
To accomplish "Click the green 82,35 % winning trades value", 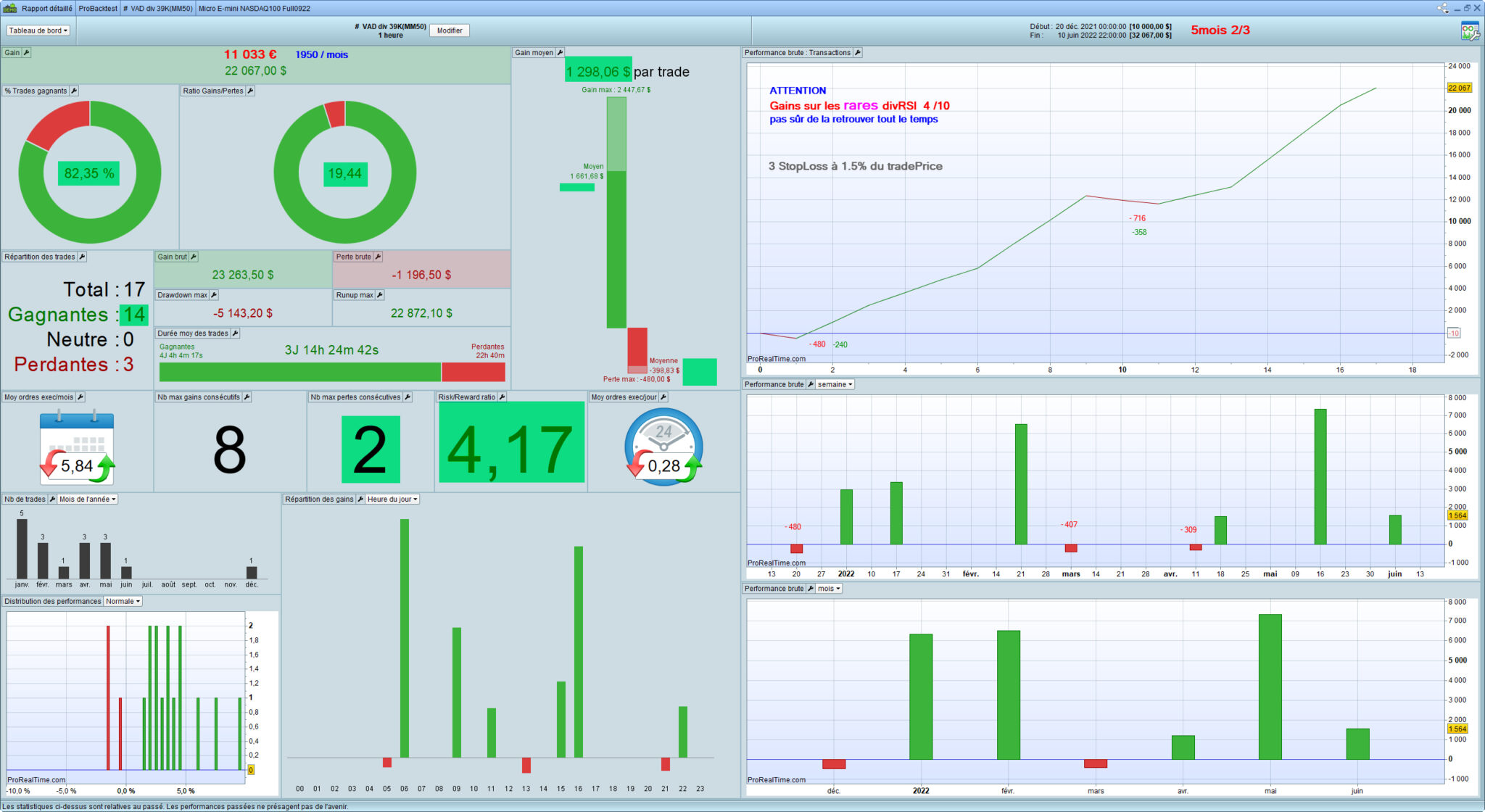I will coord(89,173).
